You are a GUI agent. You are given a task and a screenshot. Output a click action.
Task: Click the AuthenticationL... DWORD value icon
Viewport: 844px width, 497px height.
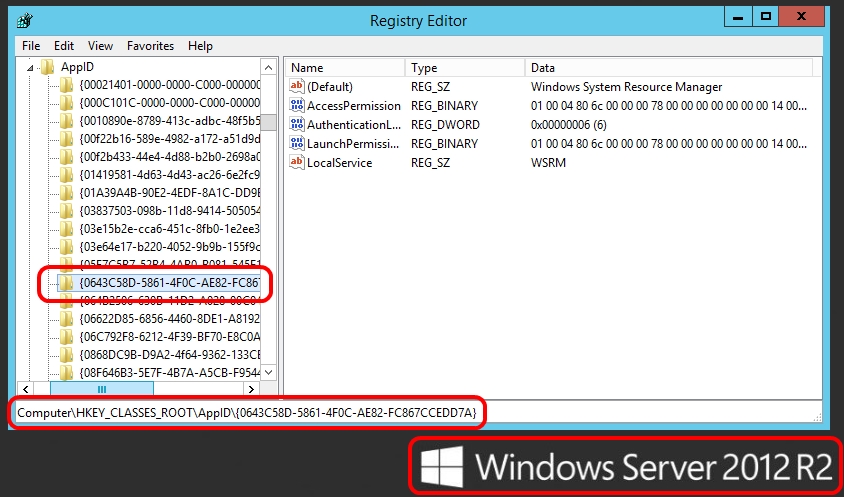[297, 124]
